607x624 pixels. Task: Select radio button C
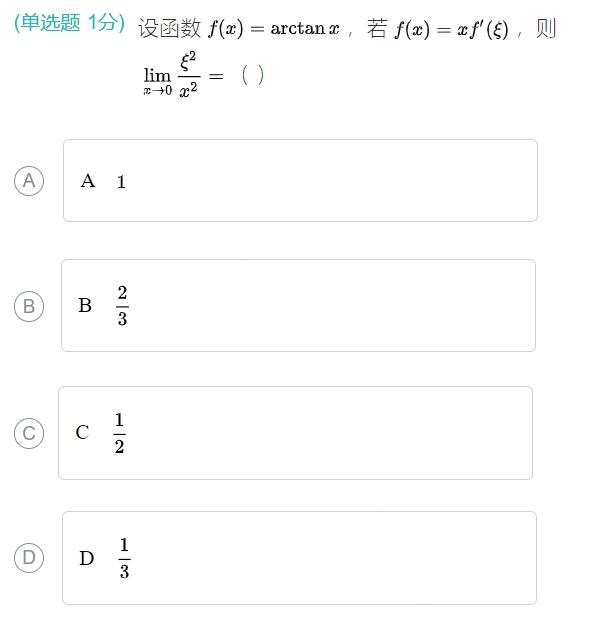tap(29, 433)
